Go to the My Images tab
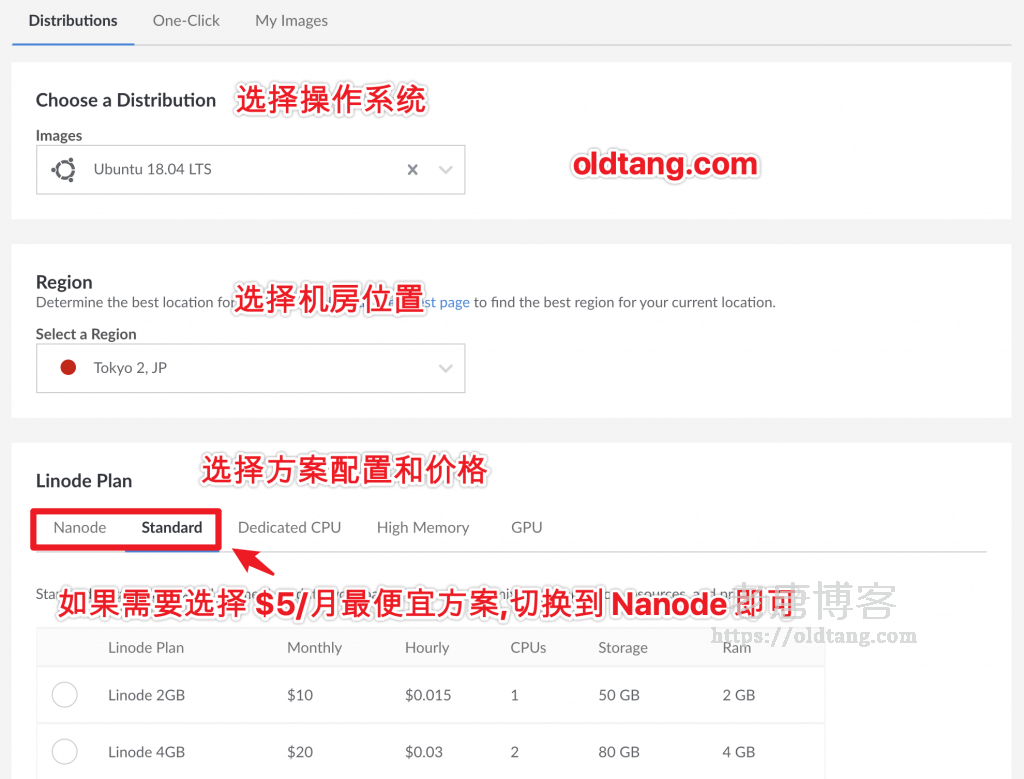This screenshot has height=779, width=1024. (x=291, y=21)
